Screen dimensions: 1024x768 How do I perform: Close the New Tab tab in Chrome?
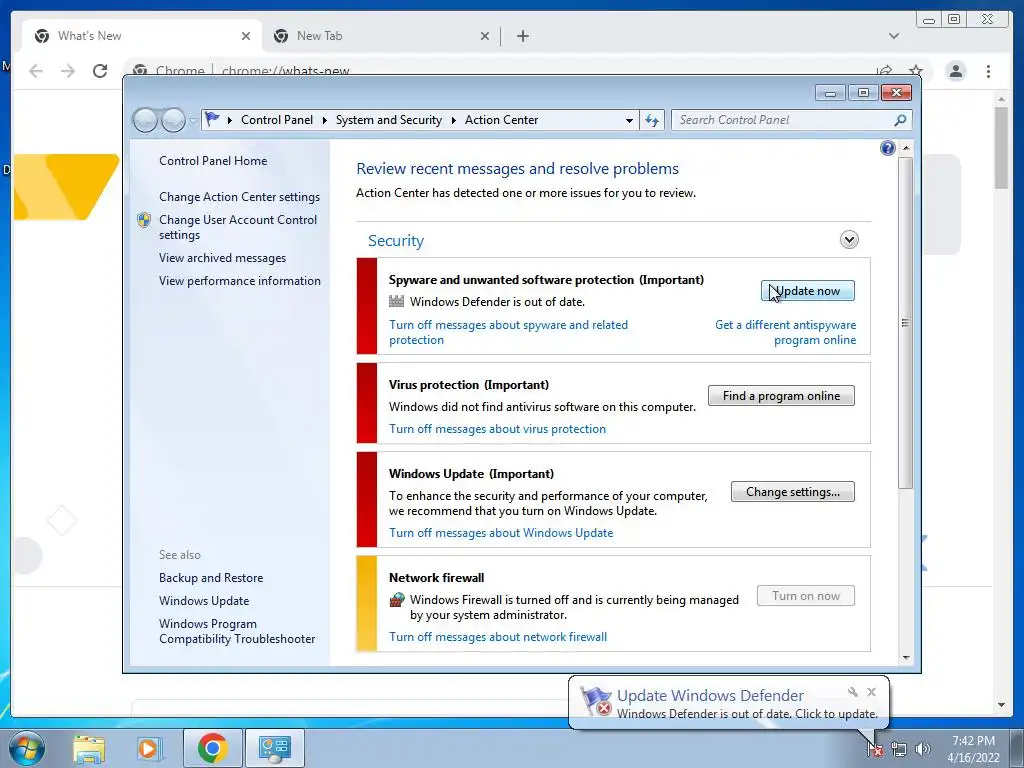click(x=485, y=36)
